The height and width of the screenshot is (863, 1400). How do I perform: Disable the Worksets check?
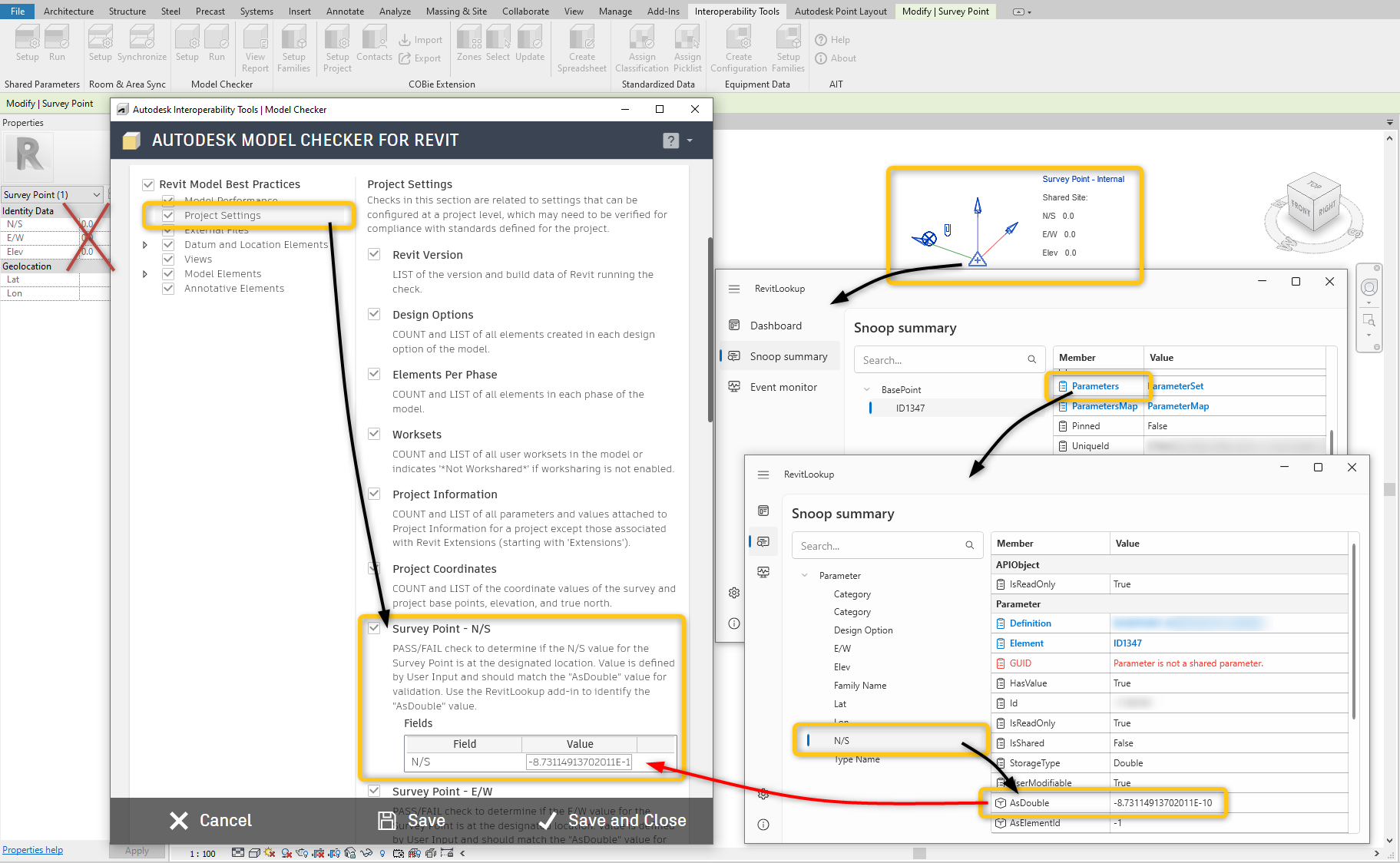(x=374, y=434)
